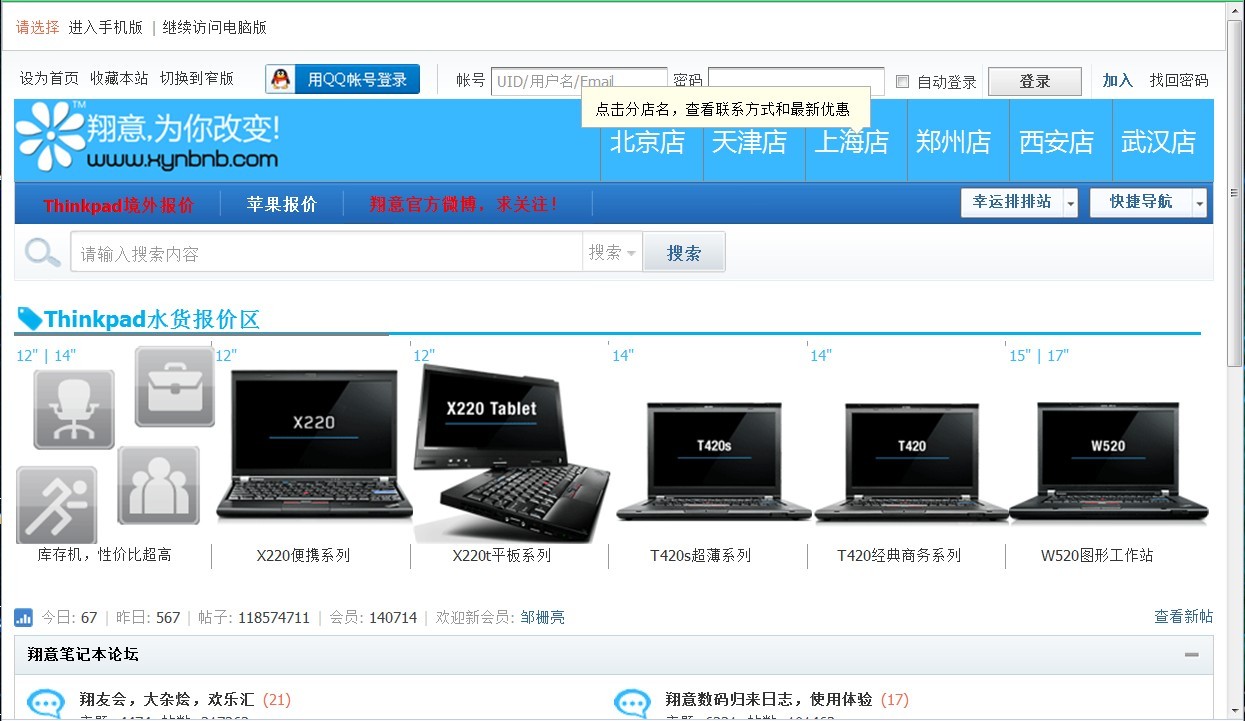Click the magnifier icon beside search box

tap(42, 253)
